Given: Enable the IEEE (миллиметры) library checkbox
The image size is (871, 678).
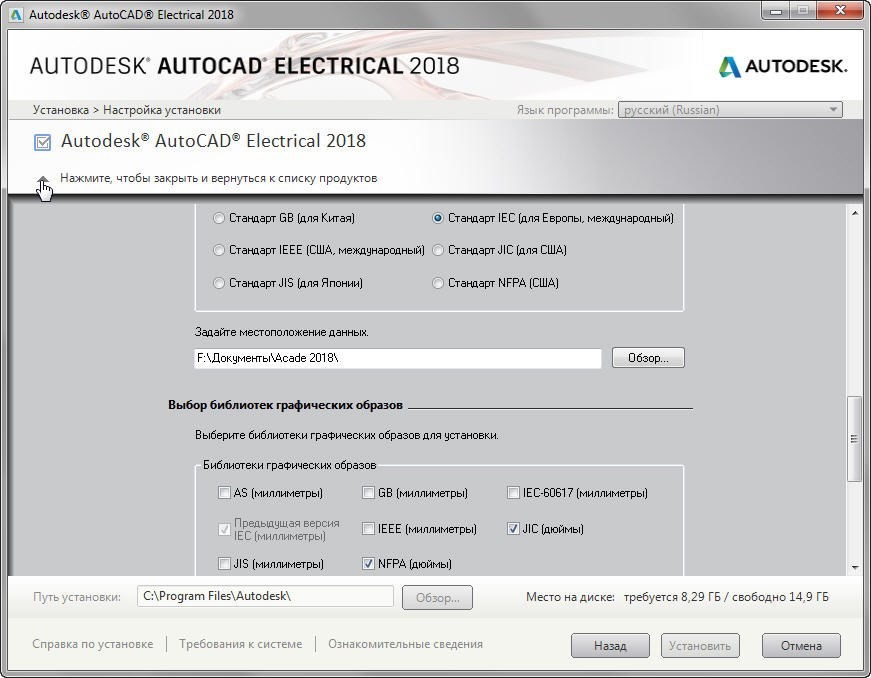Looking at the screenshot, I should (x=368, y=529).
